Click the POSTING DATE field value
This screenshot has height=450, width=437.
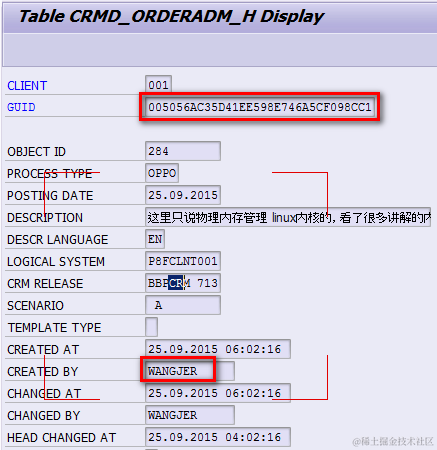[183, 195]
